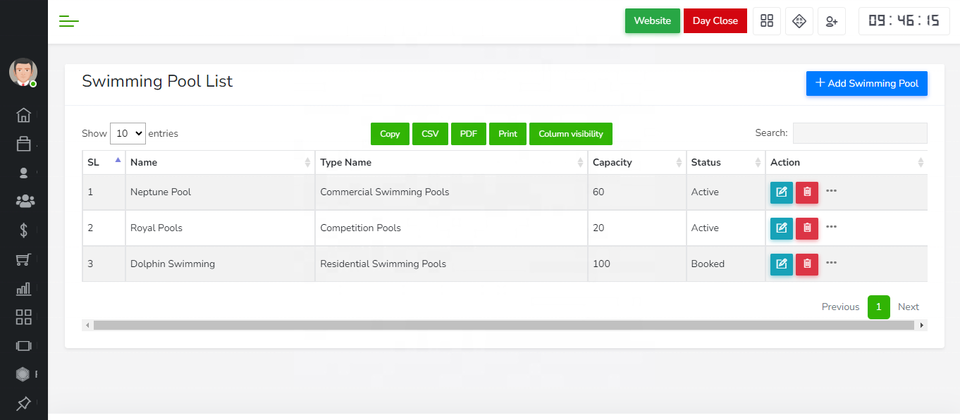The image size is (960, 420).
Task: Click the hamburger menu toggle icon
Action: (69, 21)
